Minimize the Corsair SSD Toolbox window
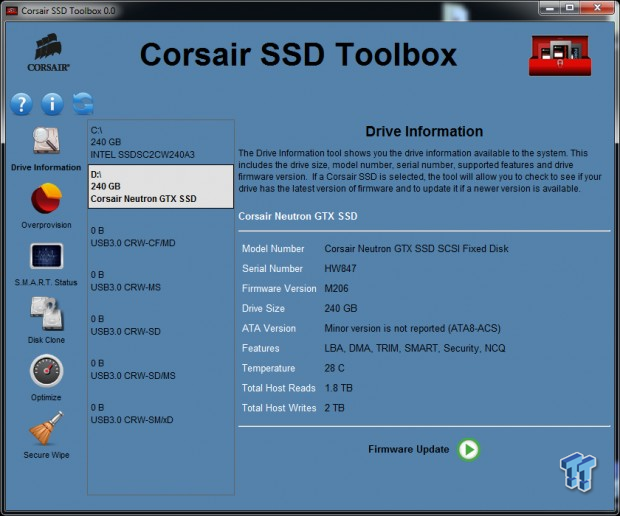Screen dimensions: 620x516 [x=551, y=8]
